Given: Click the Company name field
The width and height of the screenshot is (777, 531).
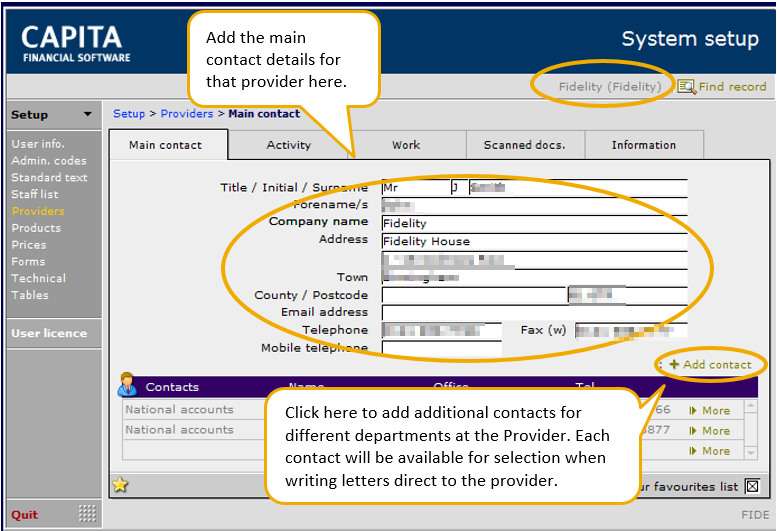Looking at the screenshot, I should (x=534, y=223).
